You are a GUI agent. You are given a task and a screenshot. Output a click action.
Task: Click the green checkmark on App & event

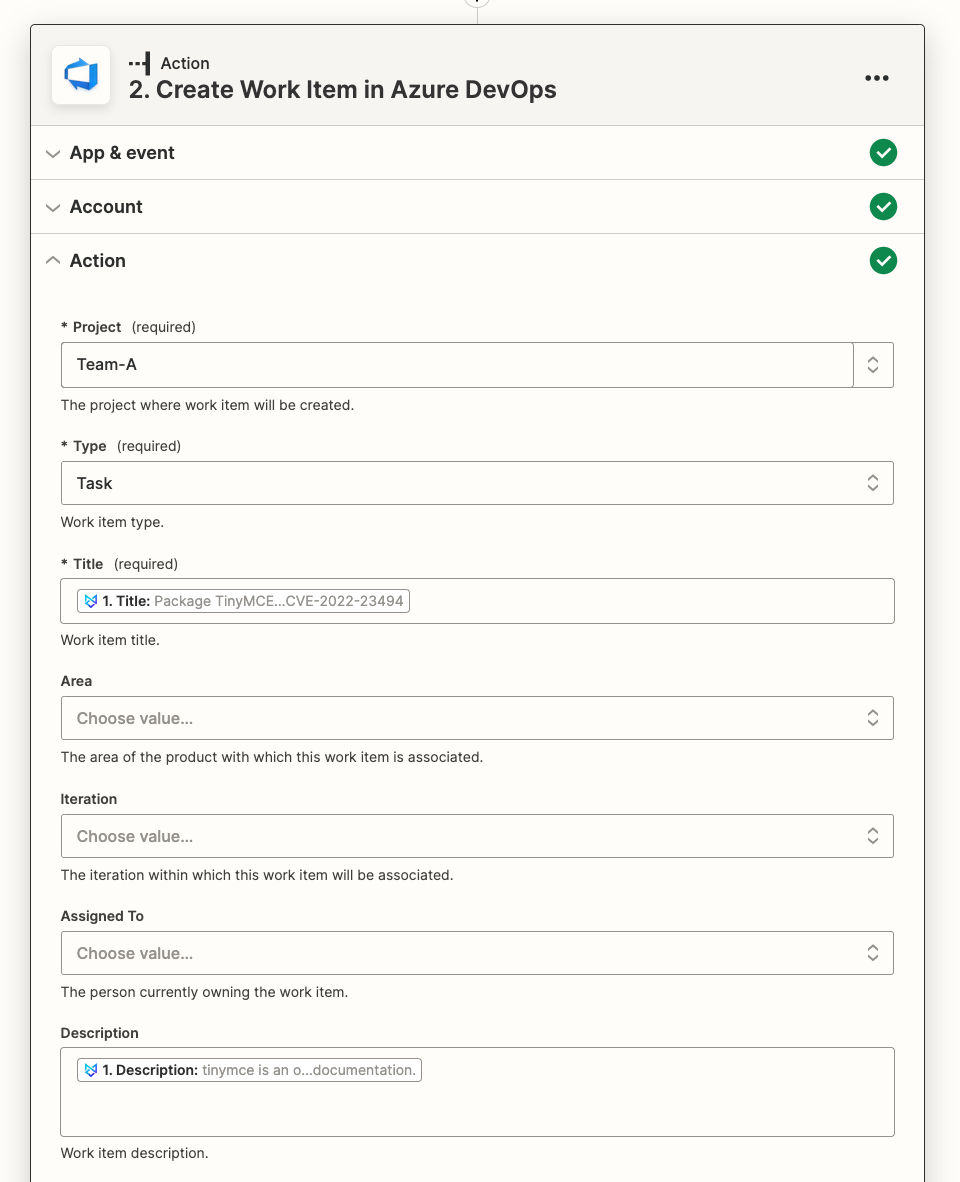pyautogui.click(x=883, y=153)
